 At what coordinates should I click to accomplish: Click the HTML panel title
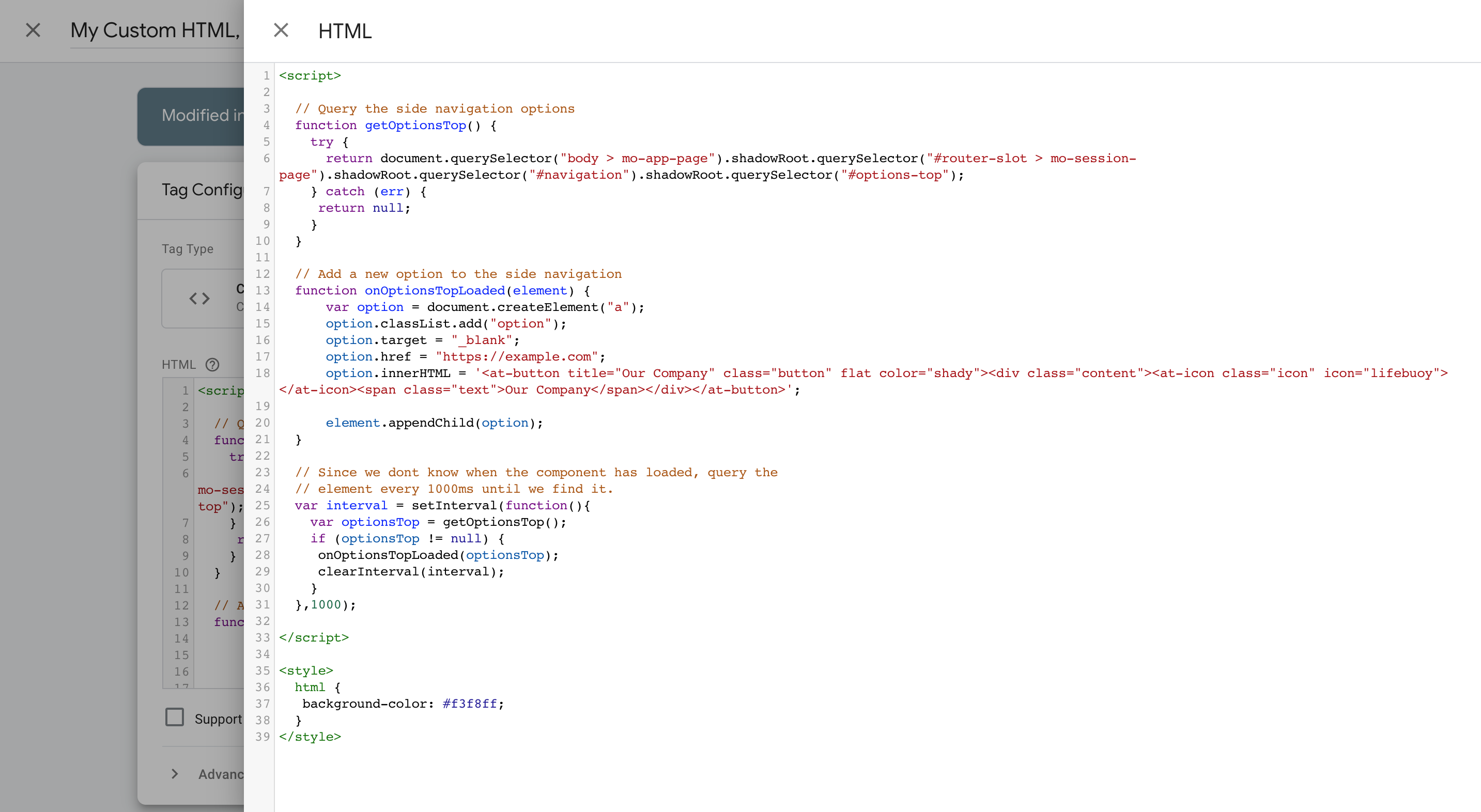(345, 31)
